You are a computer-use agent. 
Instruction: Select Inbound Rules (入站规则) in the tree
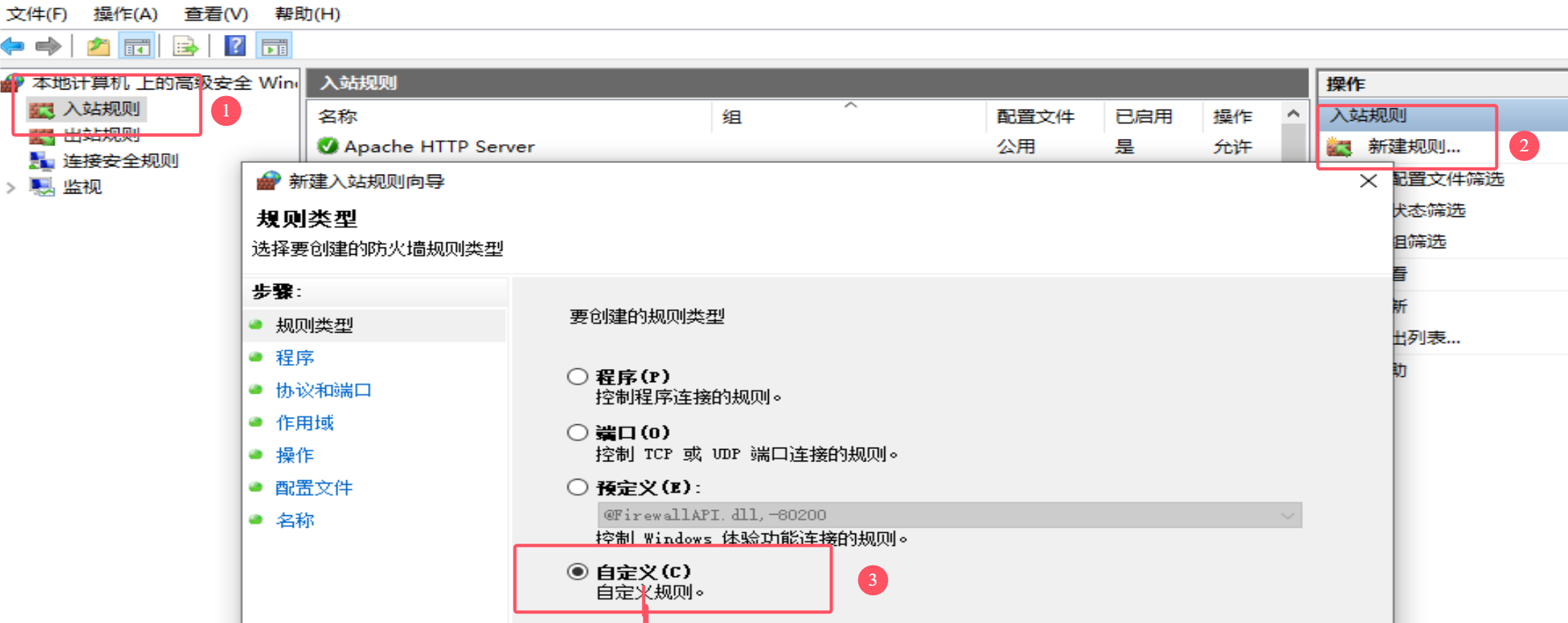(101, 109)
